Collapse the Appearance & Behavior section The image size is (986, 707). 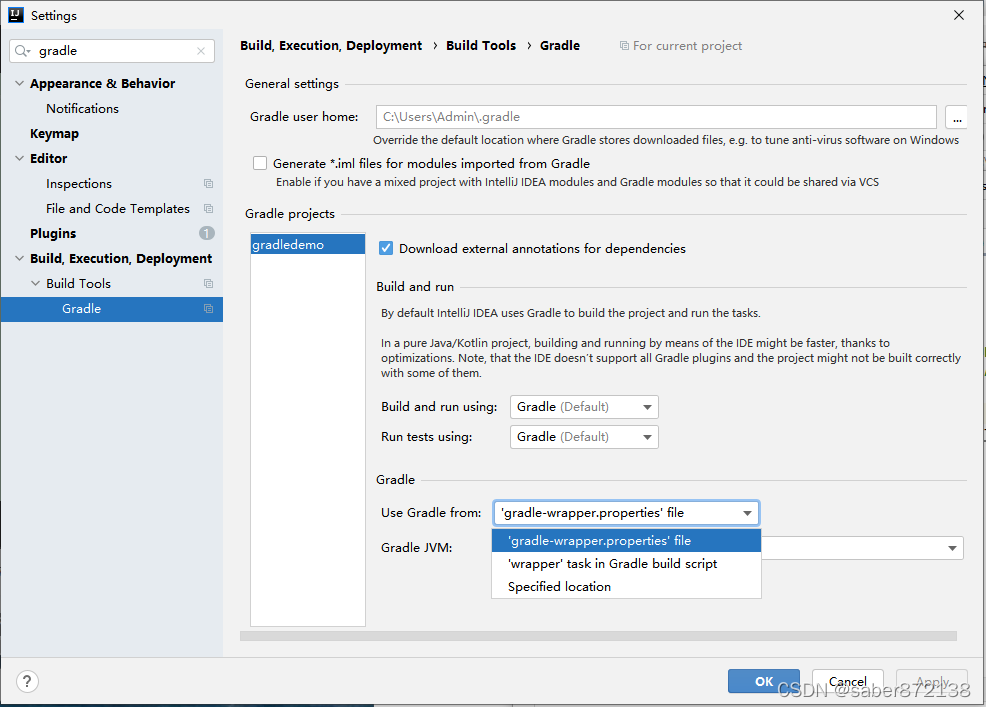[20, 83]
